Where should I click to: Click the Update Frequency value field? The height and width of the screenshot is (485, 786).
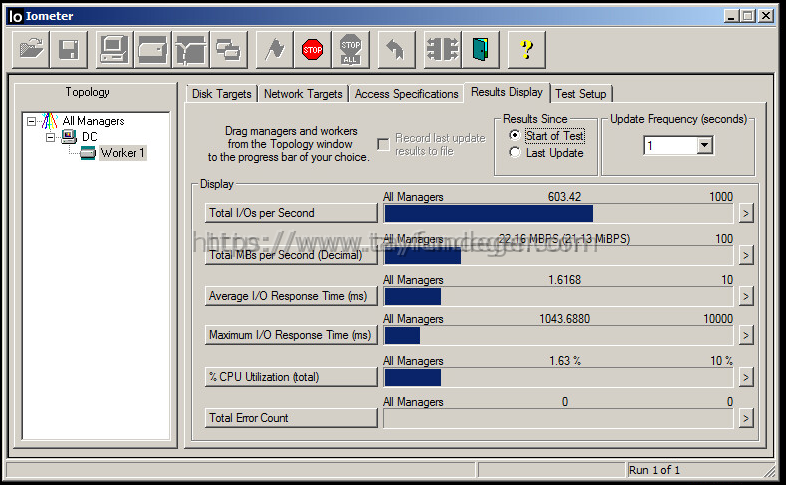pos(670,145)
